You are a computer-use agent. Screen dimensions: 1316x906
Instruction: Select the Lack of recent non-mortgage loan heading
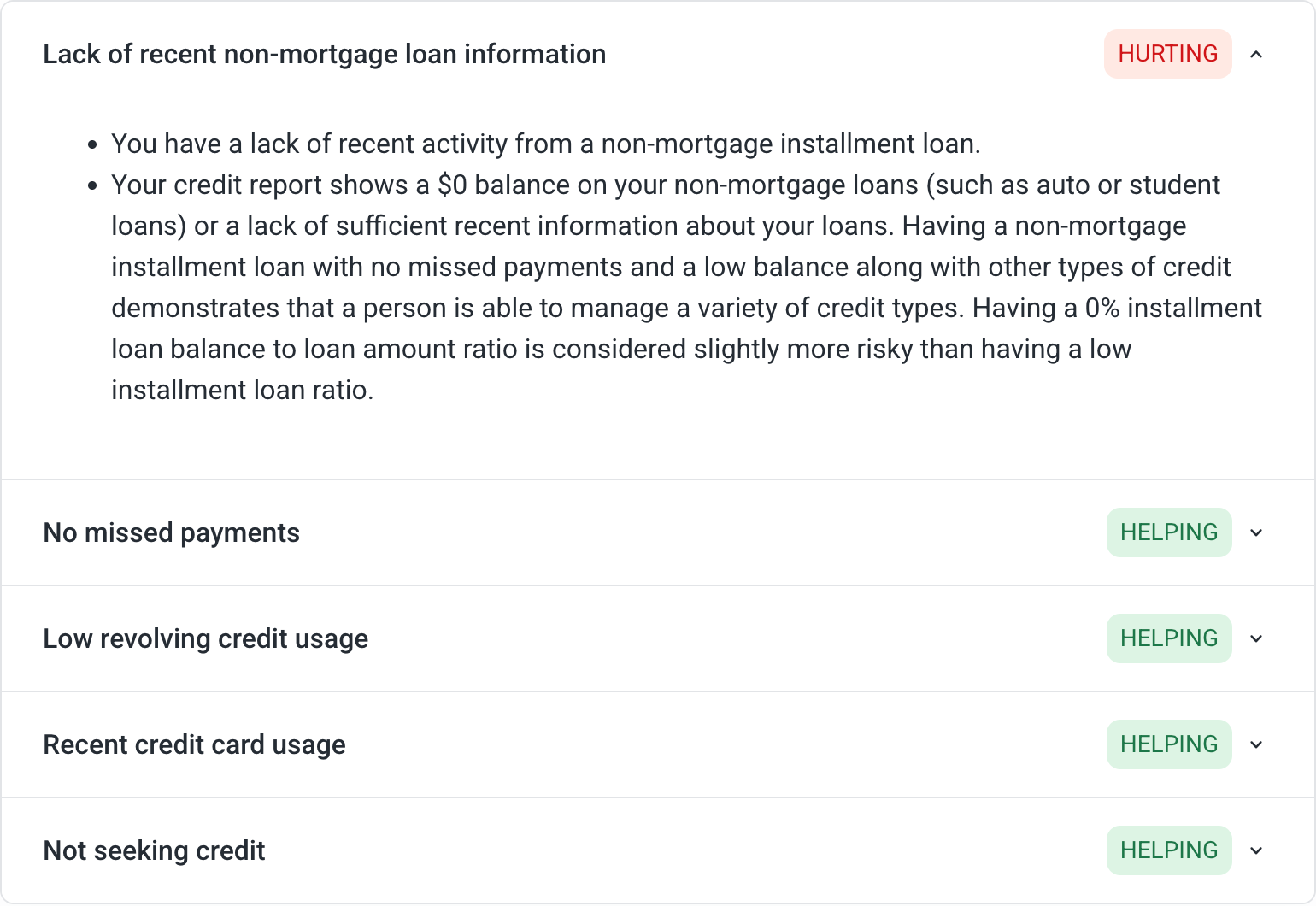click(324, 54)
